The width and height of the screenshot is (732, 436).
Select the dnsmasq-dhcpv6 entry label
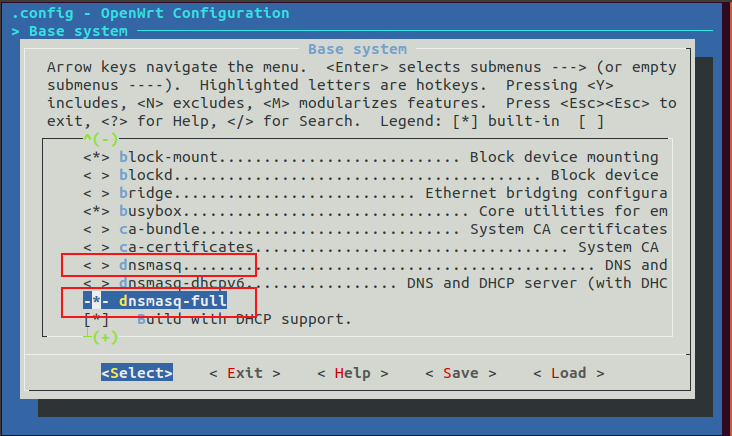tap(182, 283)
